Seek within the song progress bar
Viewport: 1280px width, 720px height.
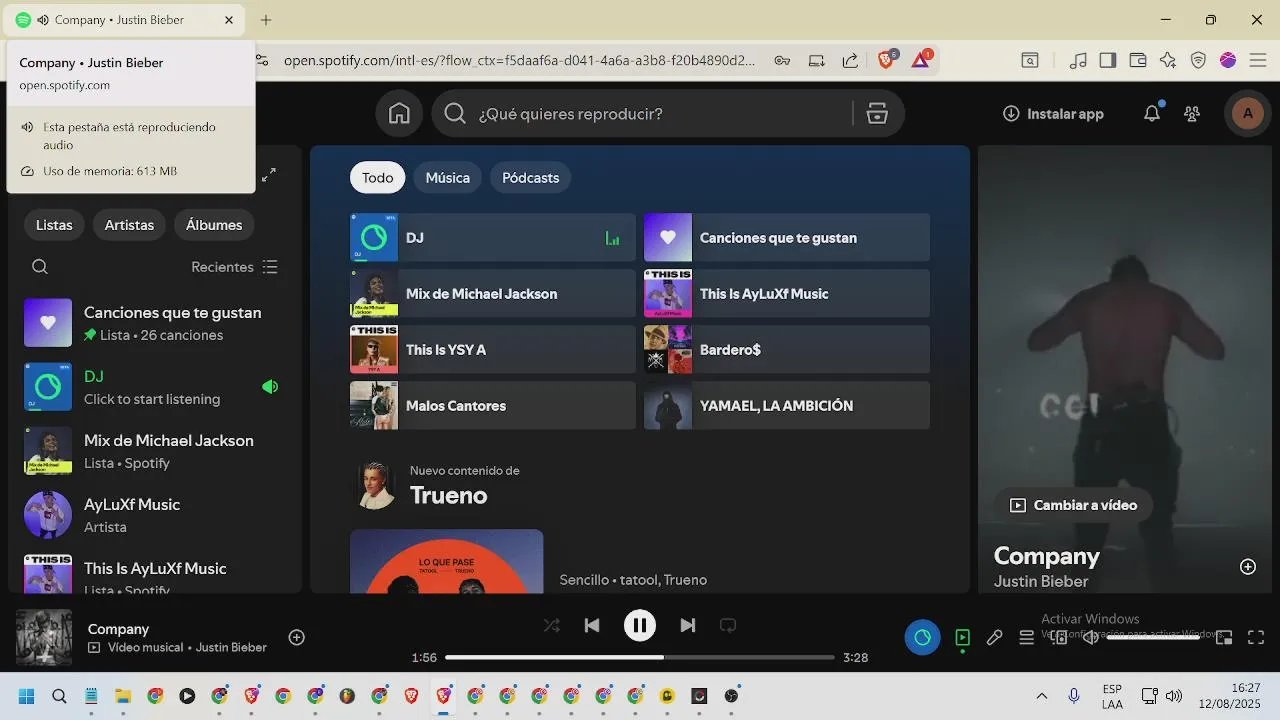640,657
